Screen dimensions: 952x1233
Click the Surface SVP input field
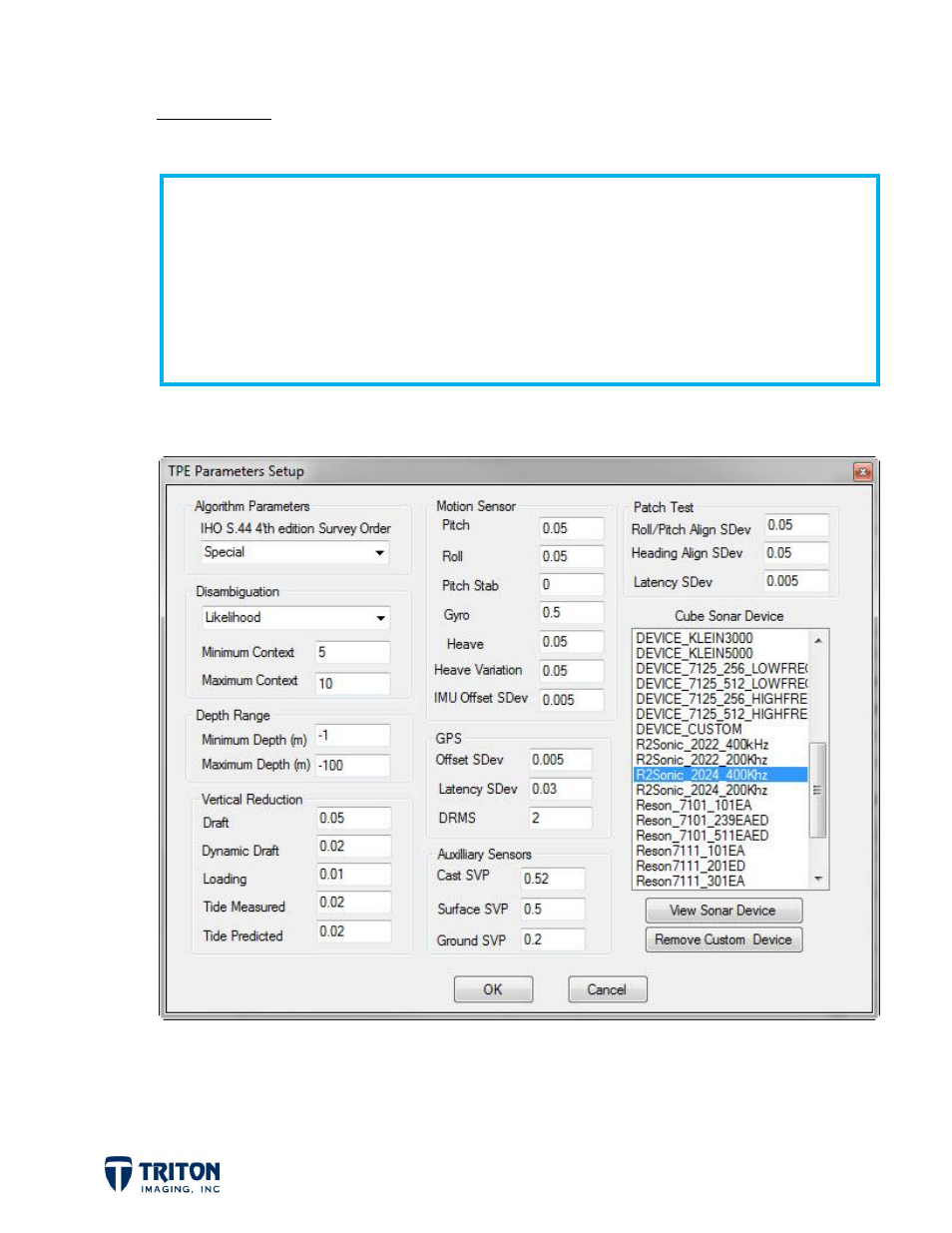pyautogui.click(x=553, y=910)
